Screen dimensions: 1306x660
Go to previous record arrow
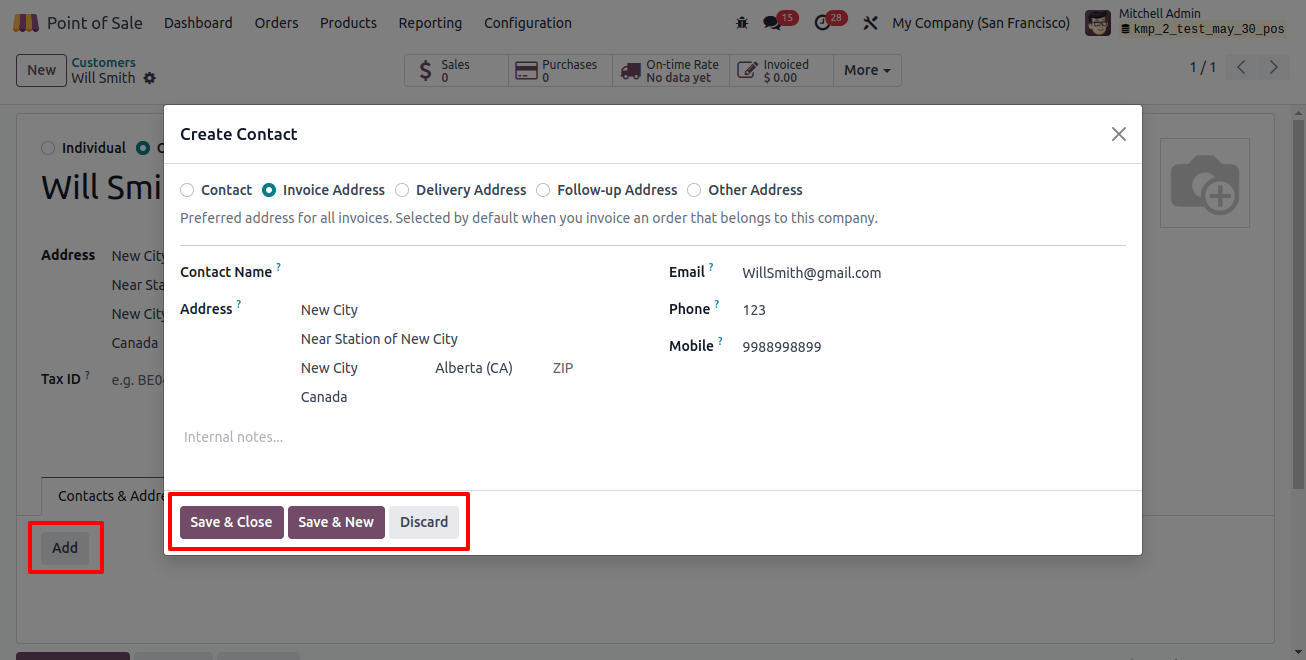[1241, 68]
